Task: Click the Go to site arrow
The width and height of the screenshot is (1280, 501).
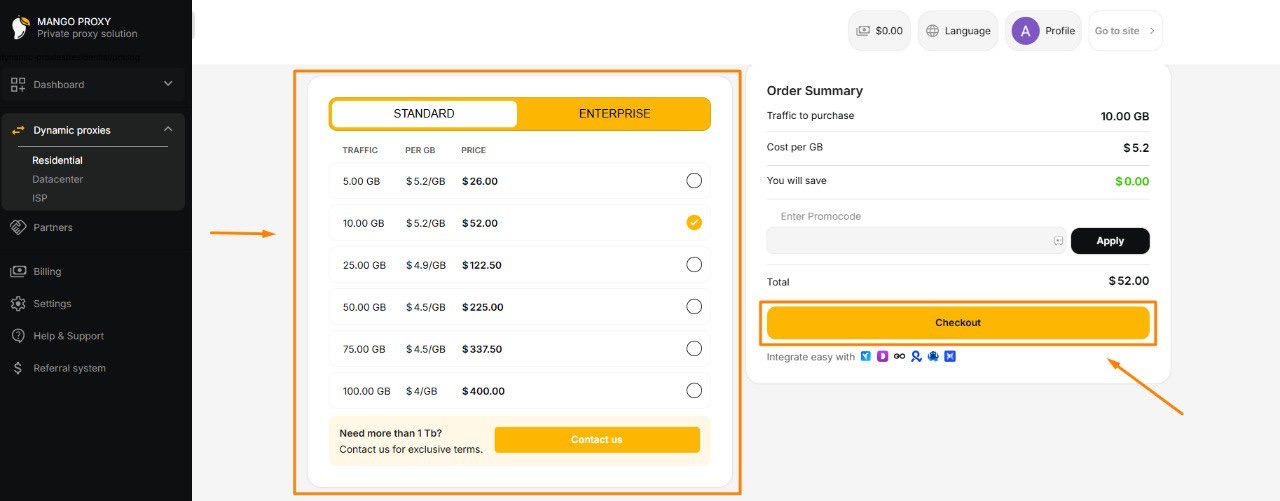Action: tap(1152, 31)
